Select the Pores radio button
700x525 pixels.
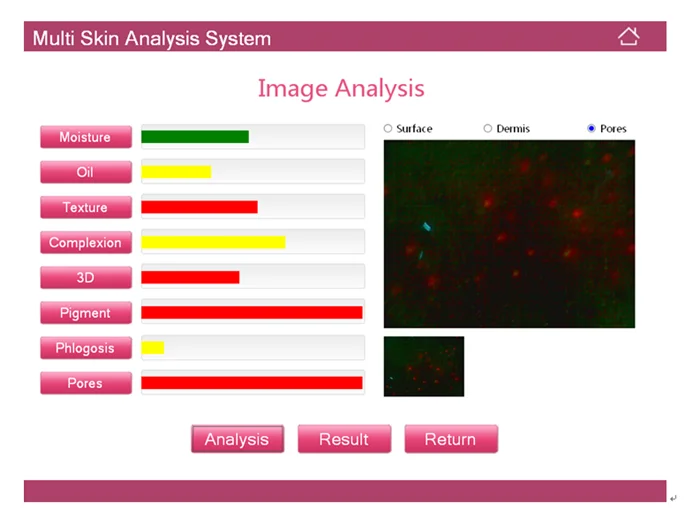(592, 129)
